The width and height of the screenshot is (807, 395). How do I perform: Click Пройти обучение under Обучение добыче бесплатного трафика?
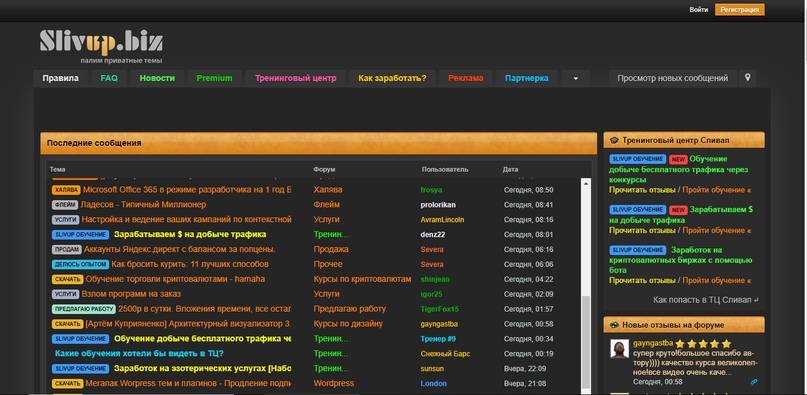click(716, 190)
